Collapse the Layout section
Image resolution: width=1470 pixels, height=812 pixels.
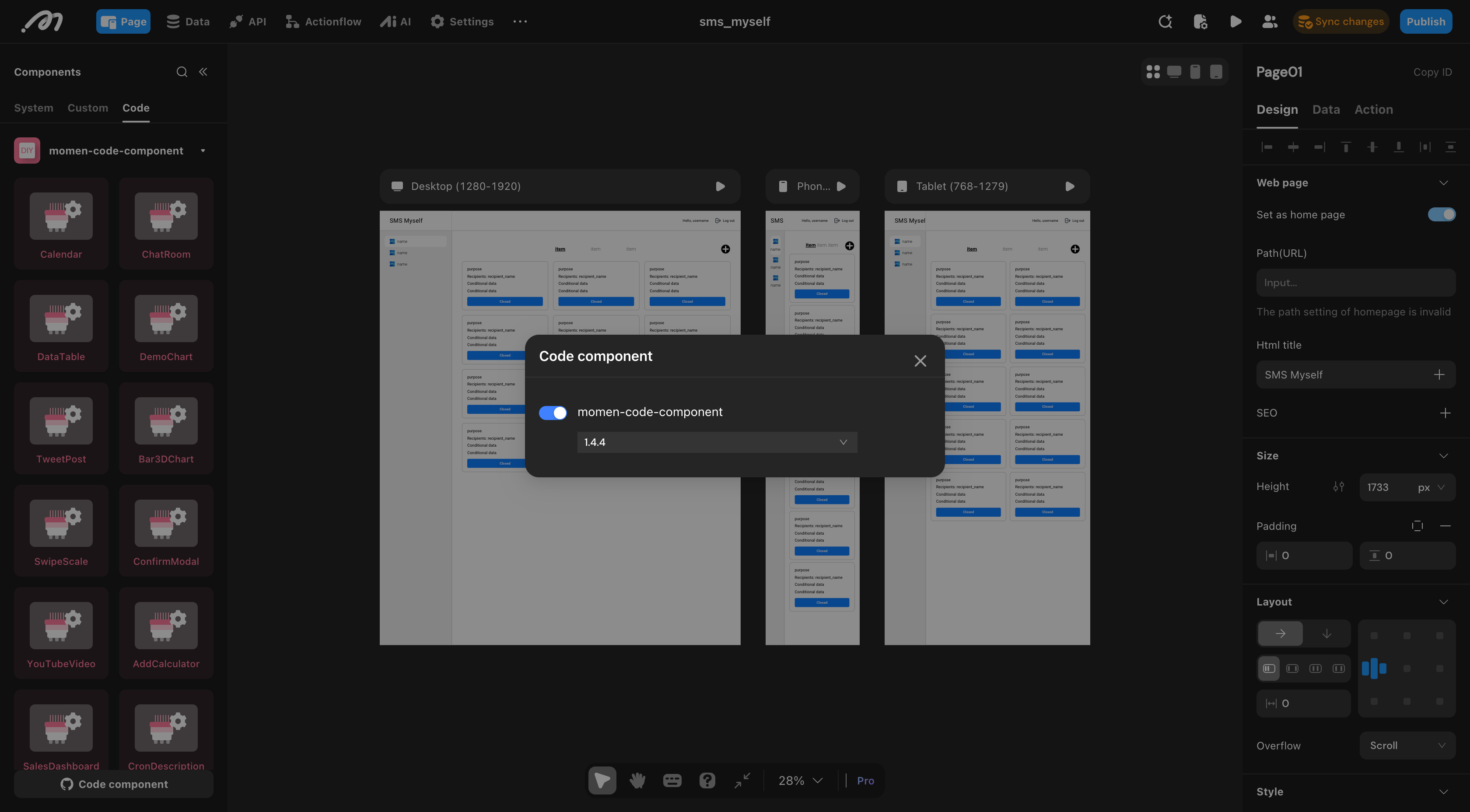1443,602
